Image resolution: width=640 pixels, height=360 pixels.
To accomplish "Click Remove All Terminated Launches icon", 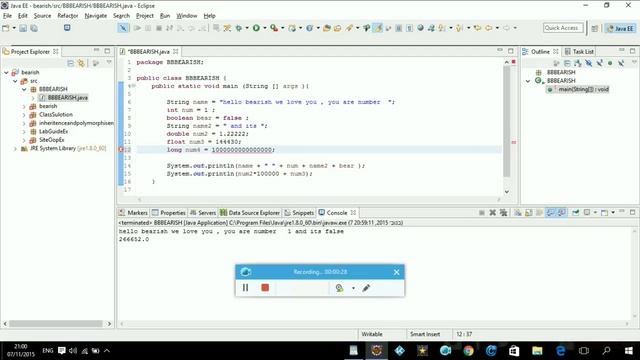I will coord(504,213).
